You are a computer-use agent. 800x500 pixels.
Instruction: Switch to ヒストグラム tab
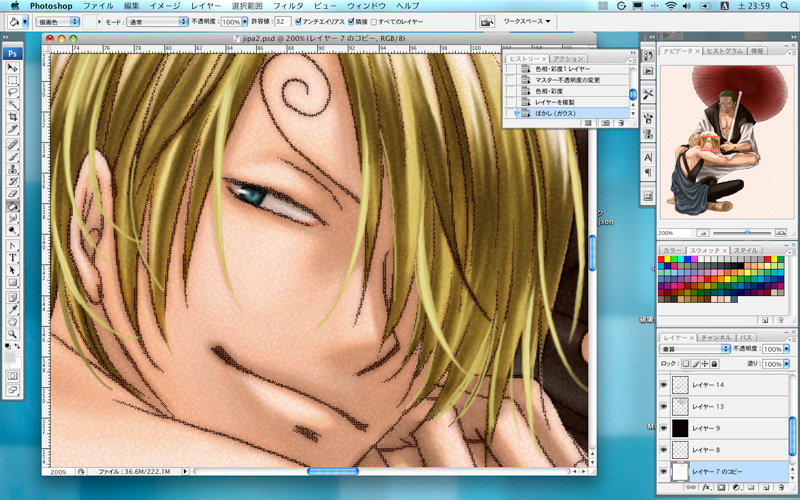[x=724, y=51]
